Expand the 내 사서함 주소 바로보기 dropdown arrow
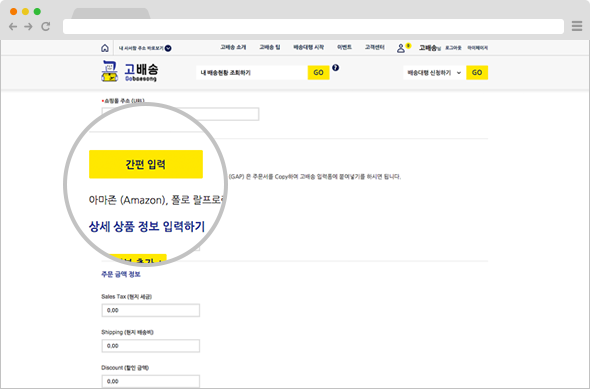The height and width of the screenshot is (389, 590). click(x=168, y=48)
